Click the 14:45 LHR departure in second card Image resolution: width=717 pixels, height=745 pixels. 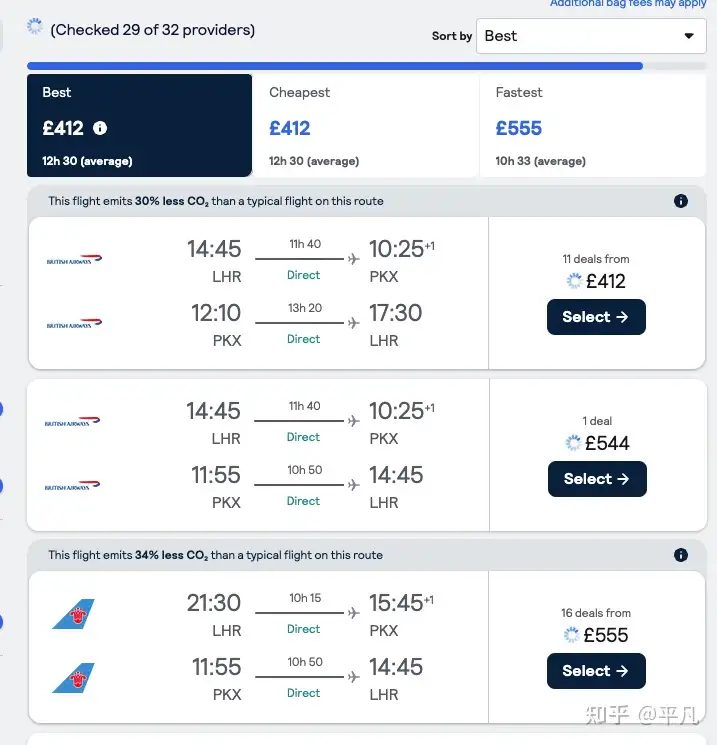[214, 411]
